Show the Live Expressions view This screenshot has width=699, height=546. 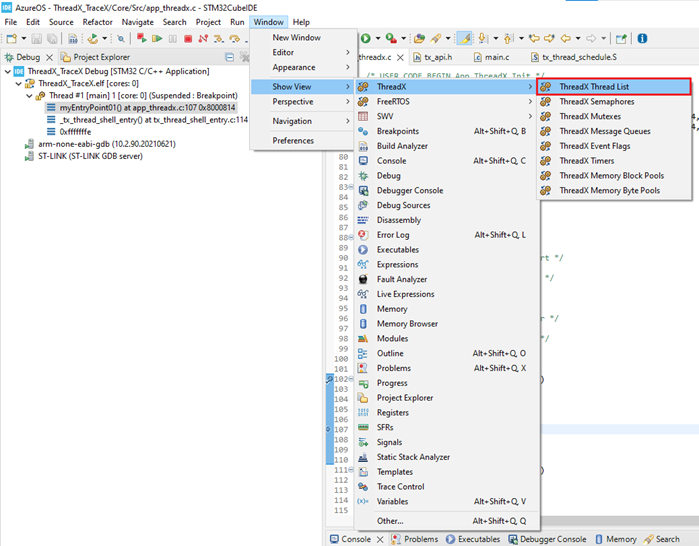pyautogui.click(x=447, y=294)
